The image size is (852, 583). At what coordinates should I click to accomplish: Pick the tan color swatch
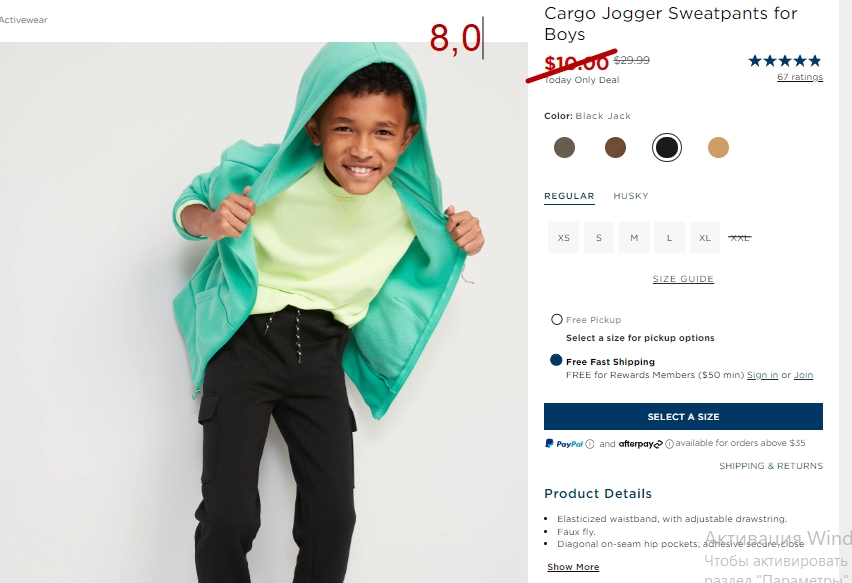click(718, 147)
